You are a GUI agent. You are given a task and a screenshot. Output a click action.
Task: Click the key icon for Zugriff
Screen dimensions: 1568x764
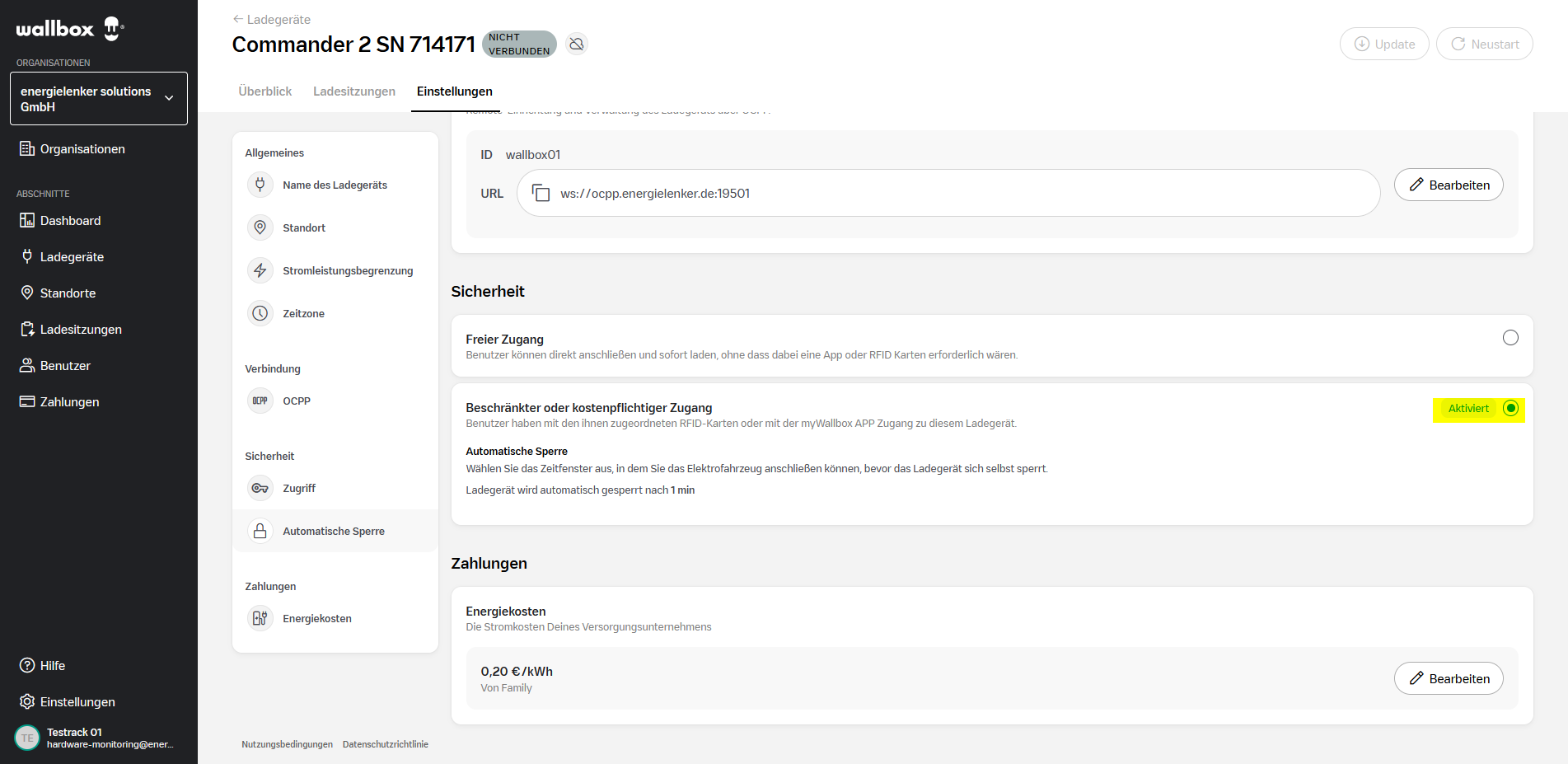pyautogui.click(x=260, y=488)
